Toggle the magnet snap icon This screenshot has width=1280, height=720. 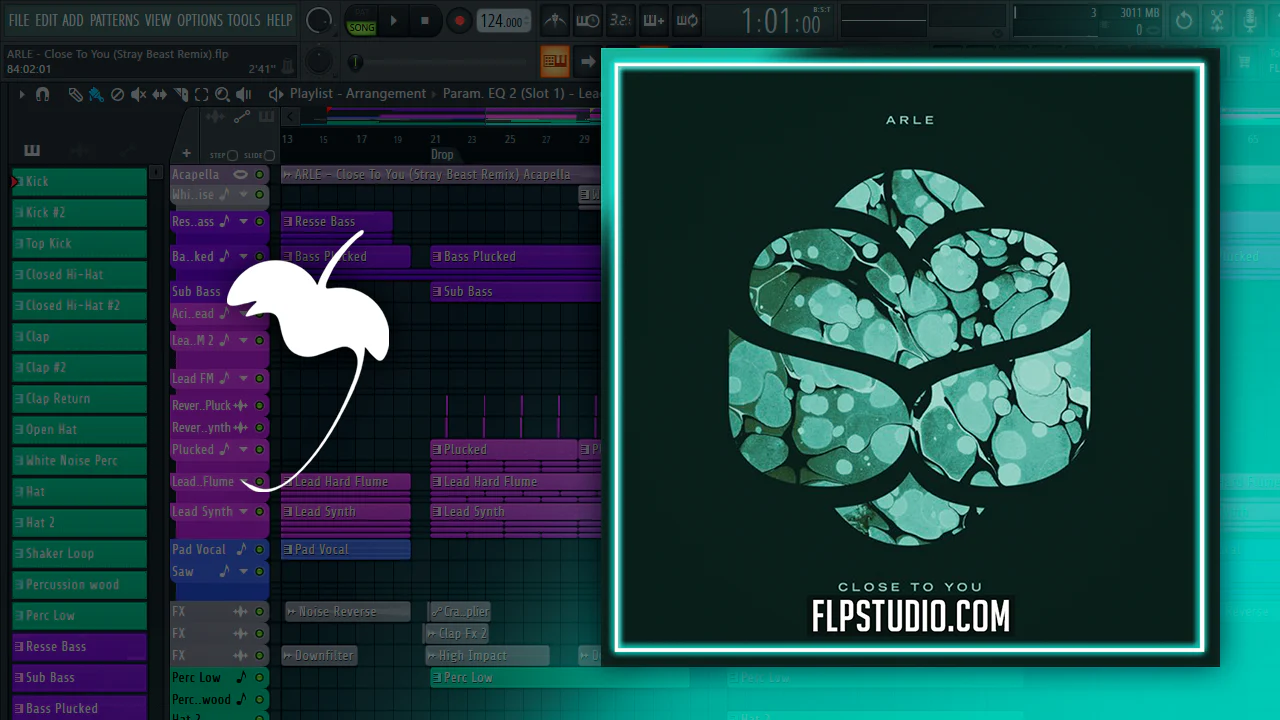click(x=42, y=94)
